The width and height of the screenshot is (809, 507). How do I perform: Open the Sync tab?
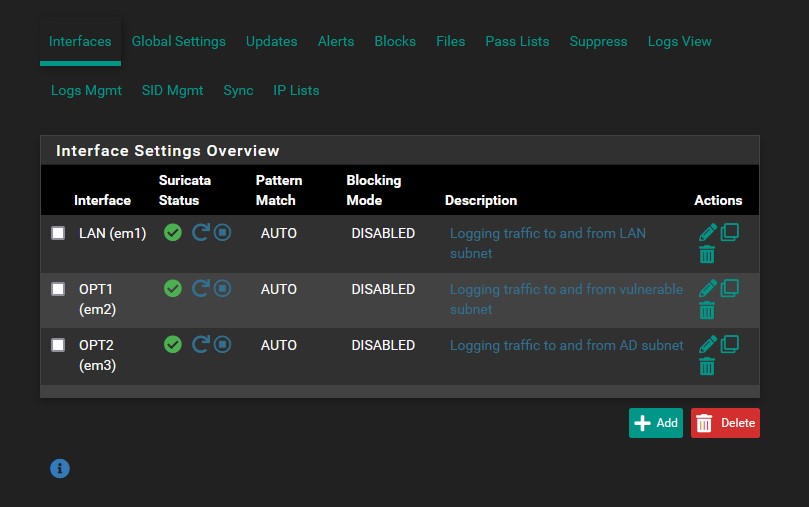[238, 90]
